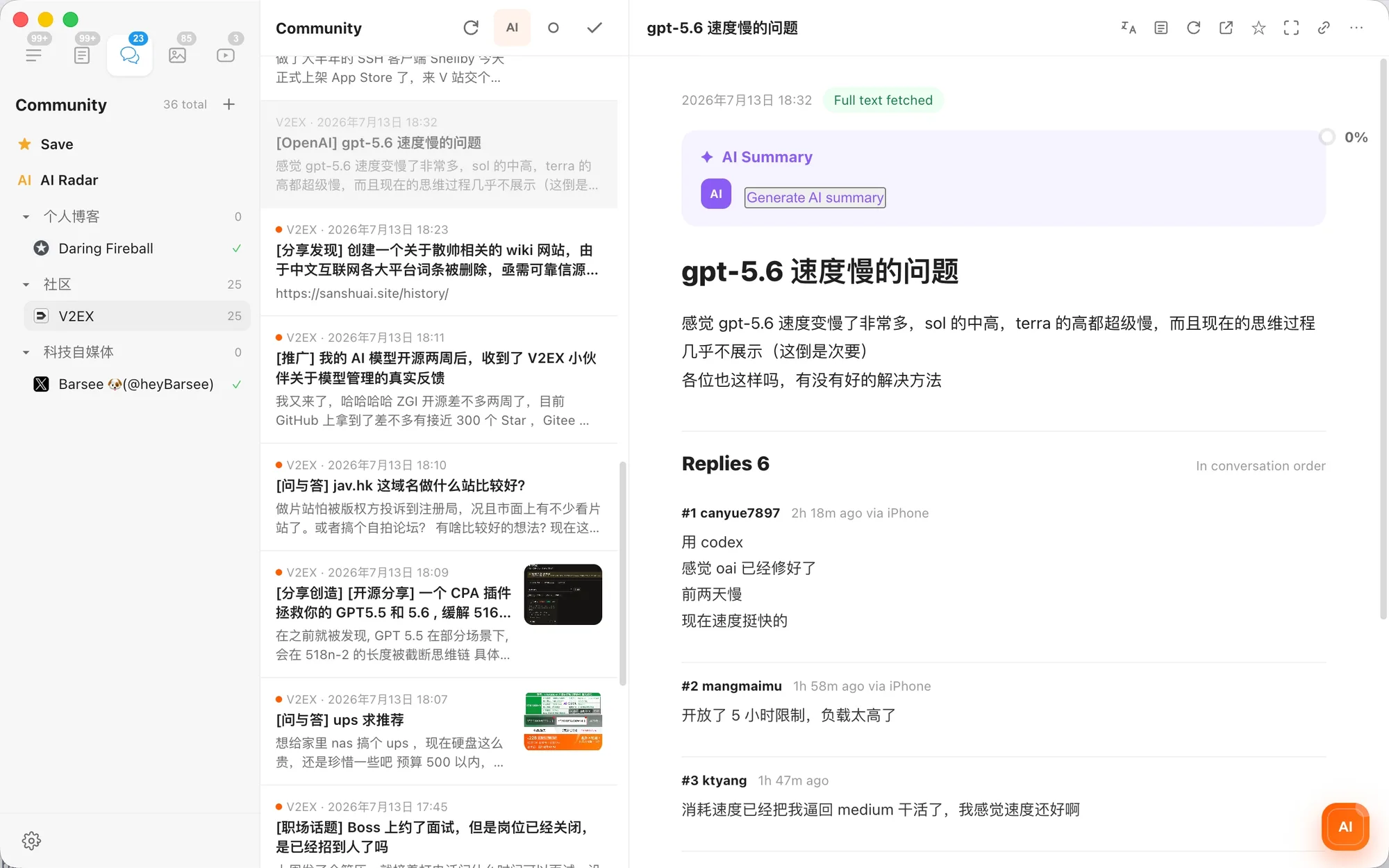Copy the article link icon
The width and height of the screenshot is (1389, 868).
1324,28
